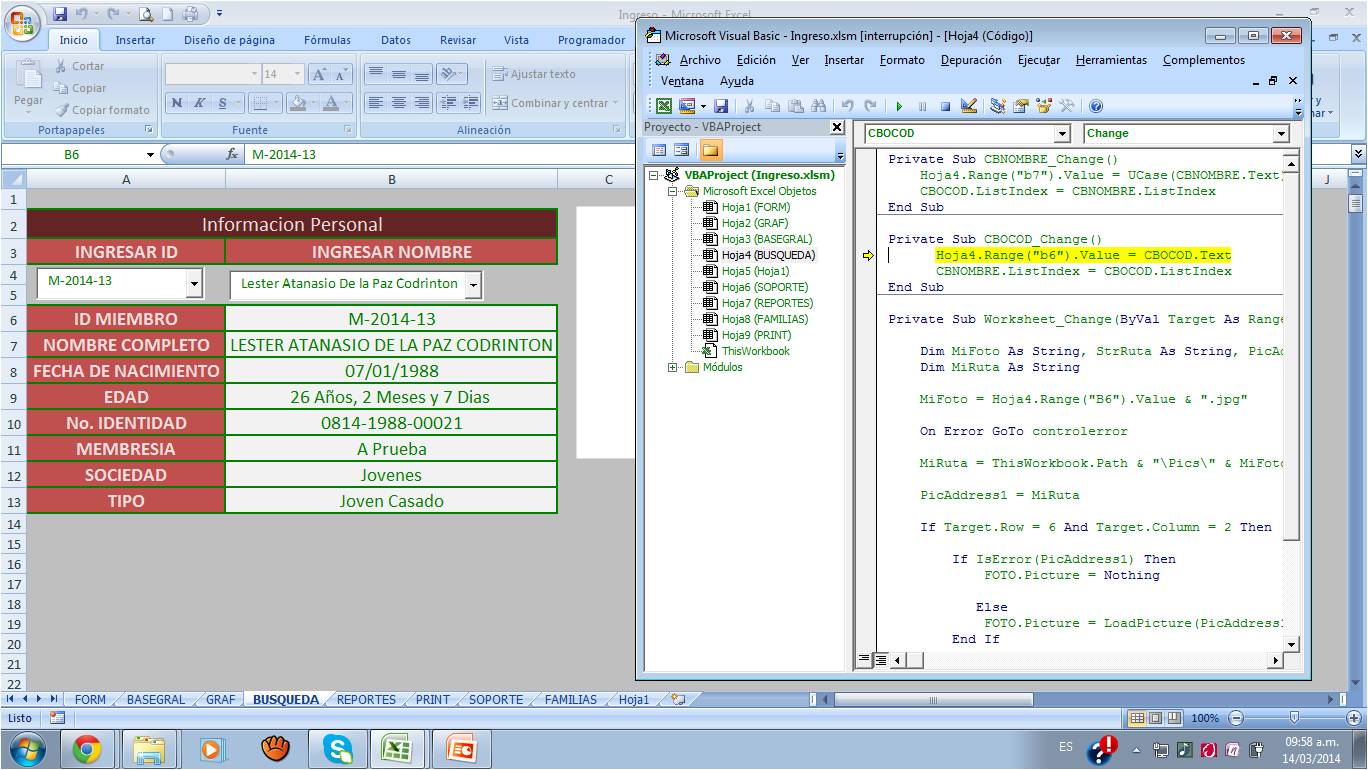Viewport: 1368px width, 770px height.
Task: Click Excel quick access Save icon
Action: [x=60, y=14]
